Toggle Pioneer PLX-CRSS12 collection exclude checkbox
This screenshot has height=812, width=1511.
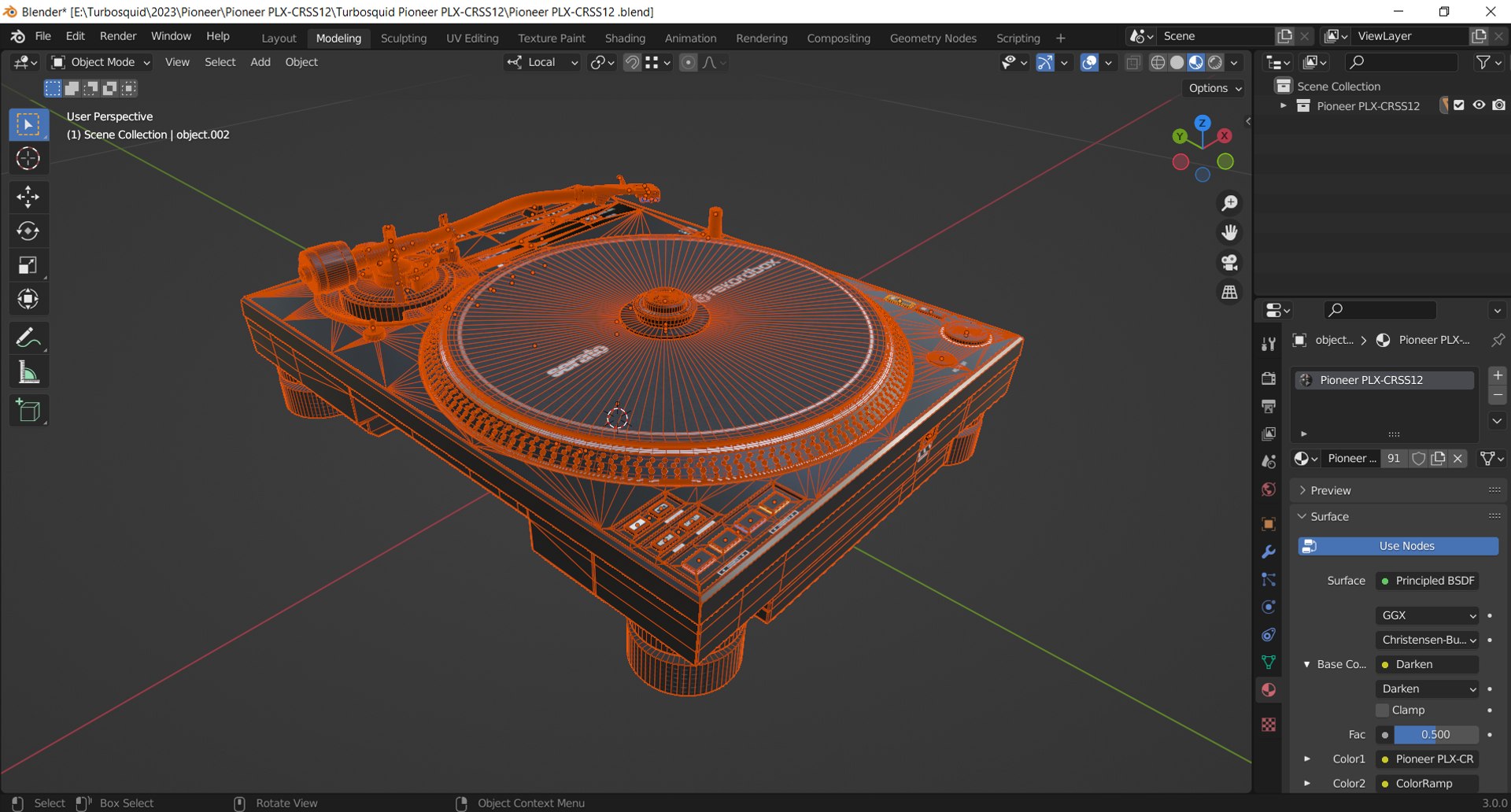pos(1459,105)
